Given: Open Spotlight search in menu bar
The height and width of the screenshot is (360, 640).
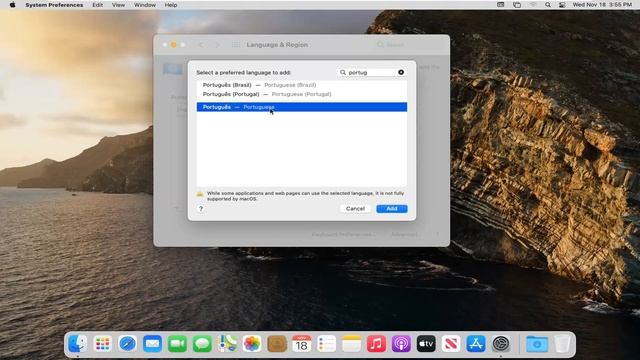Looking at the screenshot, I should 548,5.
